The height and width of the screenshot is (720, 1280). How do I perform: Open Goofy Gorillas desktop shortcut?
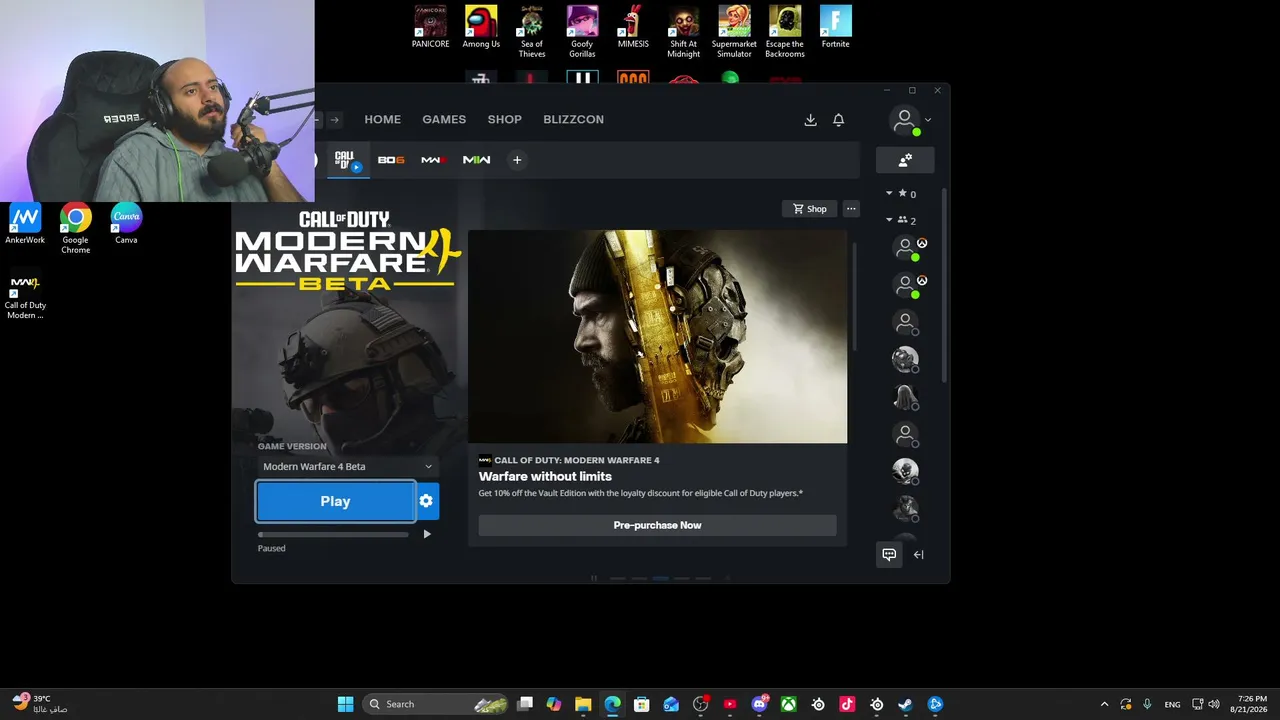click(582, 32)
